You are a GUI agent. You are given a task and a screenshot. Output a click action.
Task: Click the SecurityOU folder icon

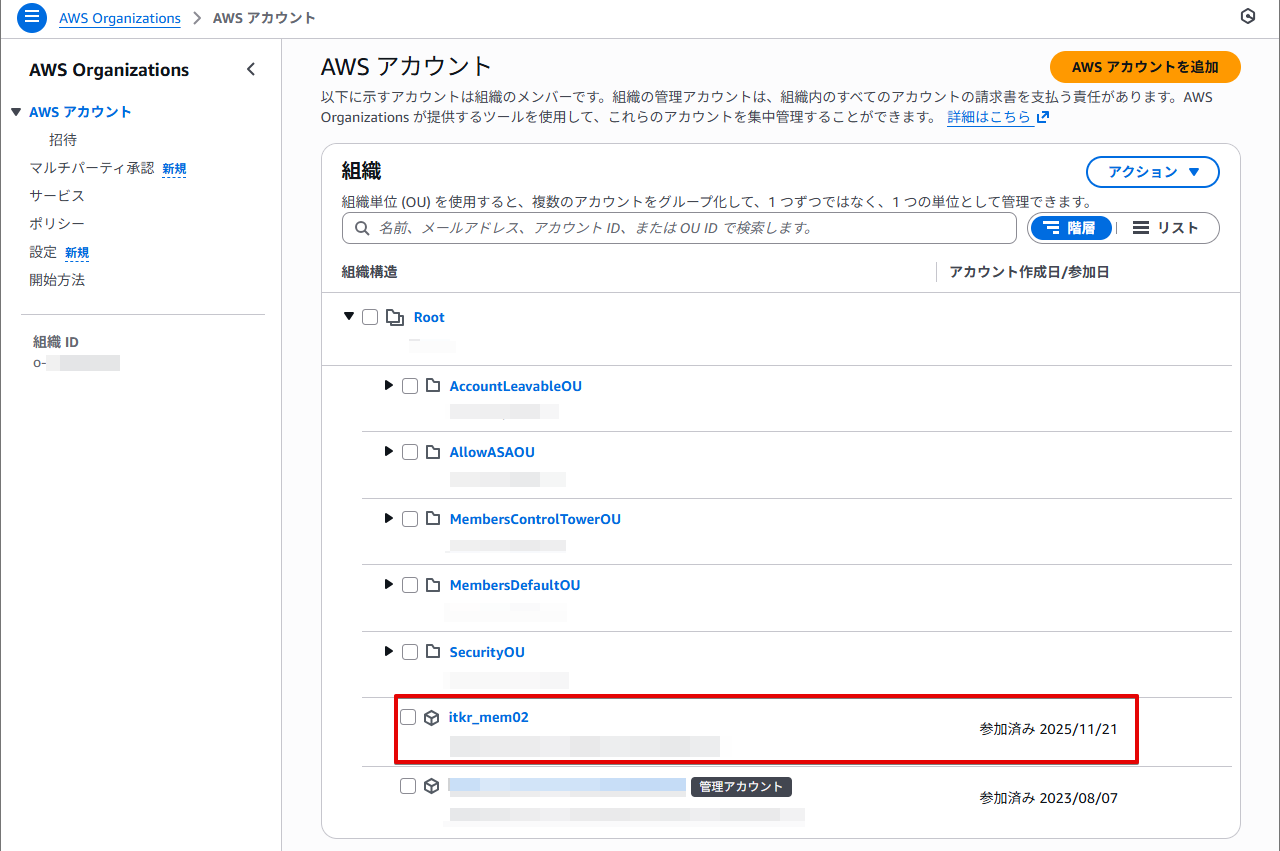tap(433, 652)
